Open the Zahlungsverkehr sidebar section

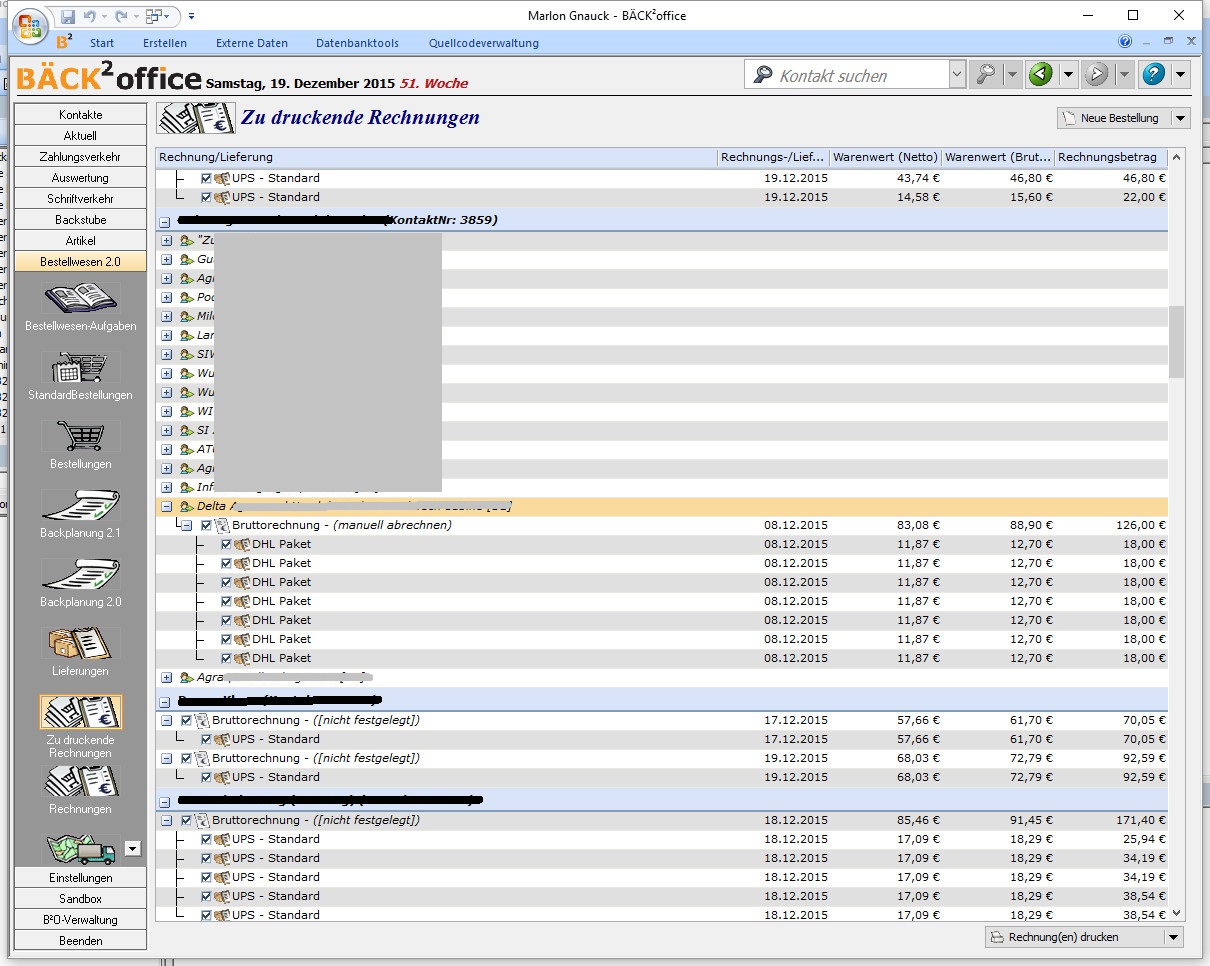[x=80, y=157]
